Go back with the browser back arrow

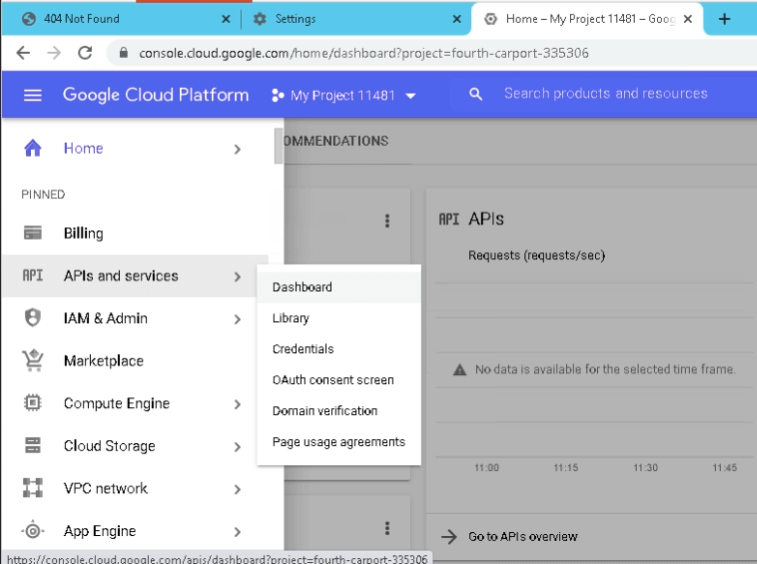click(x=23, y=53)
